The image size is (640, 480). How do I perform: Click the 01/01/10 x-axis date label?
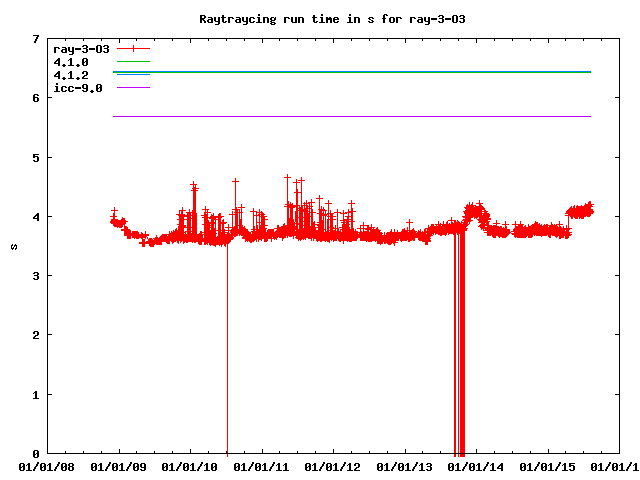click(x=190, y=466)
